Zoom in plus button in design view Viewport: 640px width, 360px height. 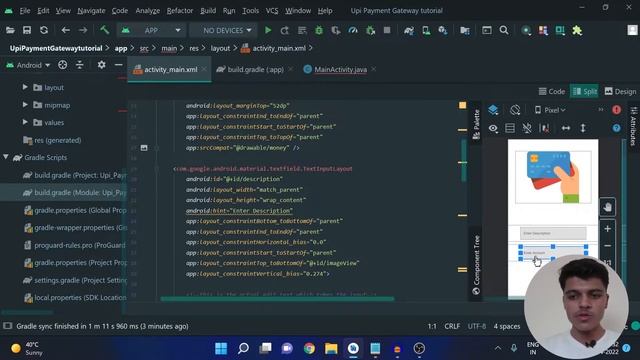[607, 229]
